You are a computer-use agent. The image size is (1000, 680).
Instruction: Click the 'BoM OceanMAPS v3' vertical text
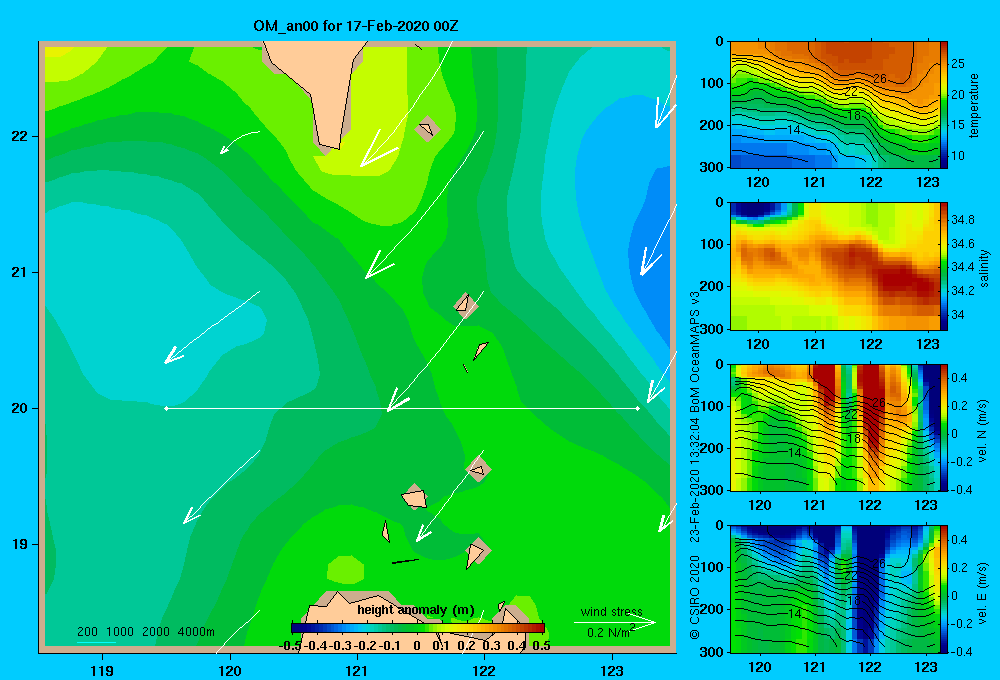click(x=695, y=354)
